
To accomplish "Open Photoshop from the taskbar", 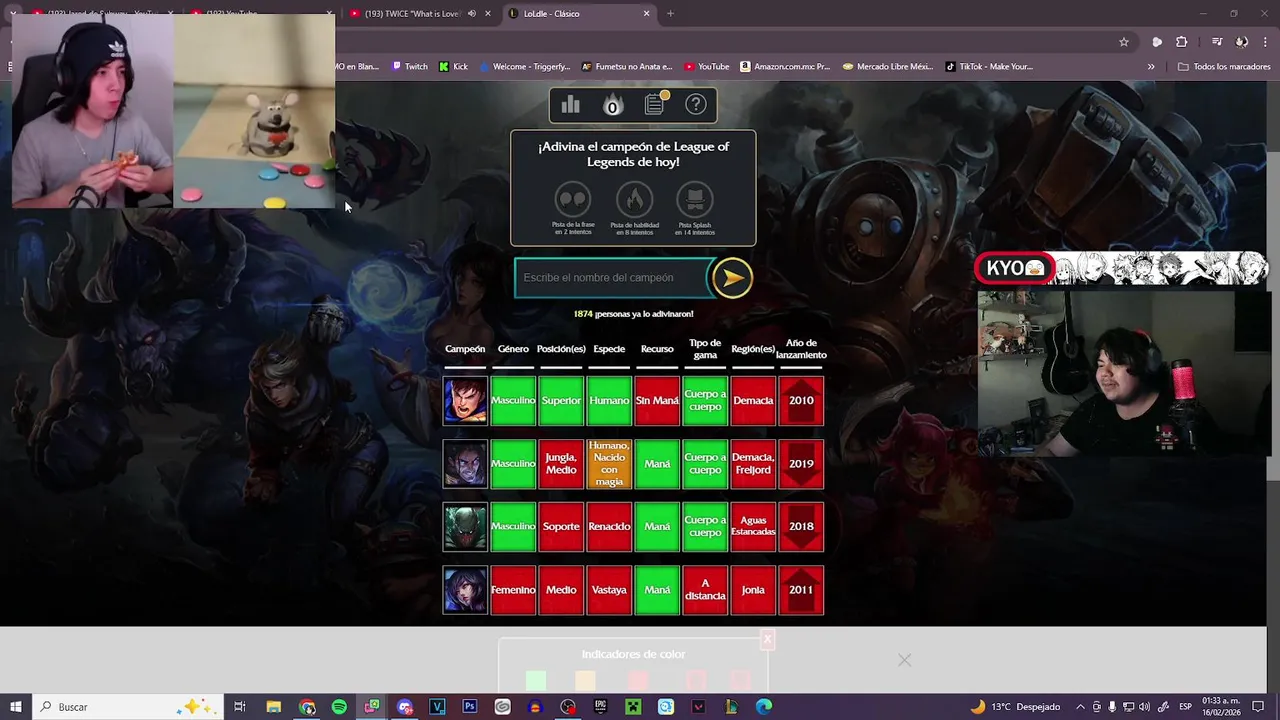I will tap(469, 707).
